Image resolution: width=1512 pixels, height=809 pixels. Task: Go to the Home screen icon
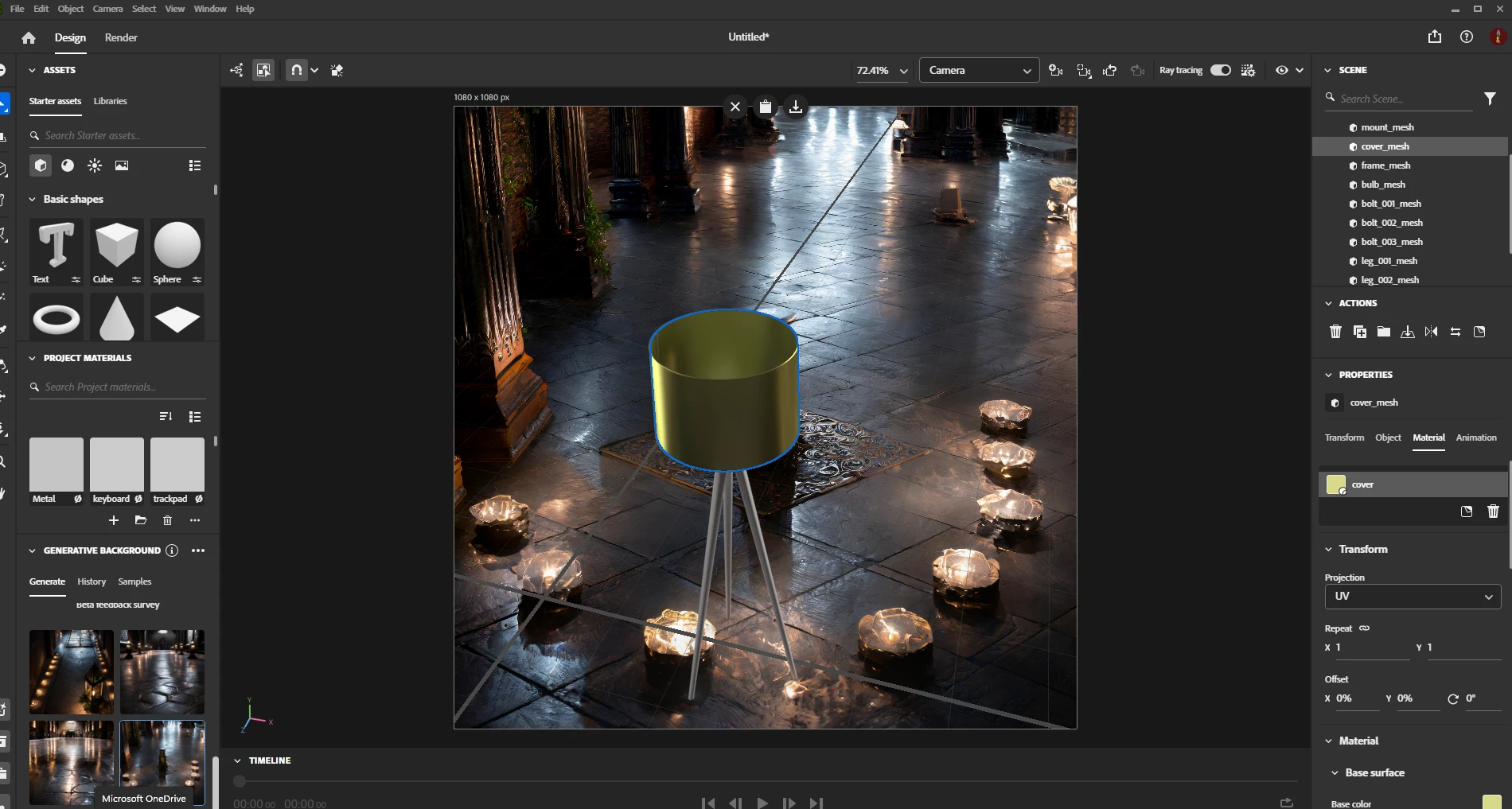tap(29, 37)
